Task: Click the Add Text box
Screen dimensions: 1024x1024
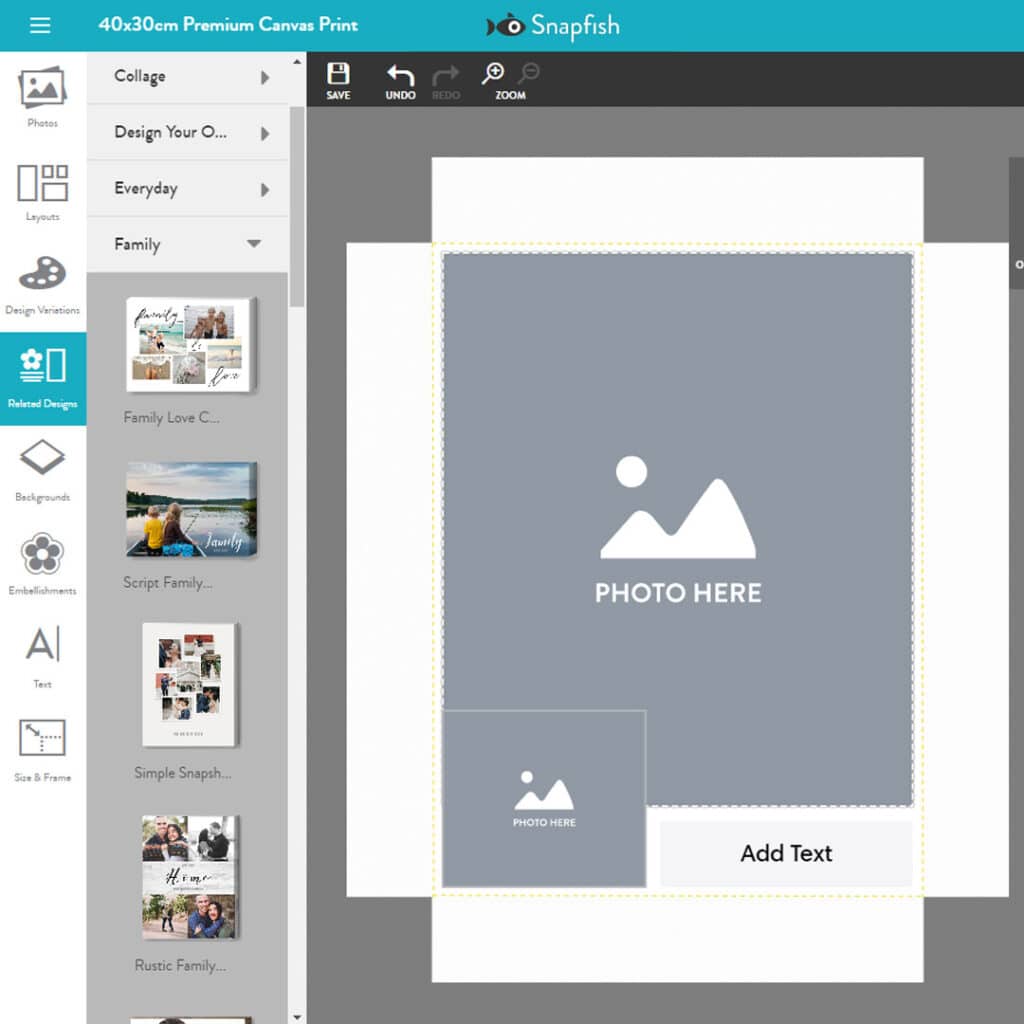Action: coord(786,854)
